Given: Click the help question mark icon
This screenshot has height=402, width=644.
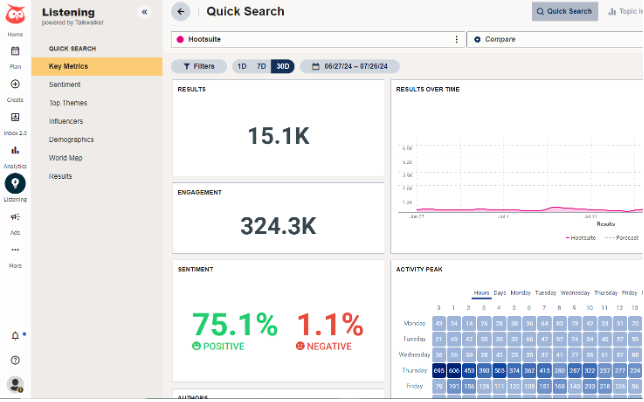Looking at the screenshot, I should (15, 359).
